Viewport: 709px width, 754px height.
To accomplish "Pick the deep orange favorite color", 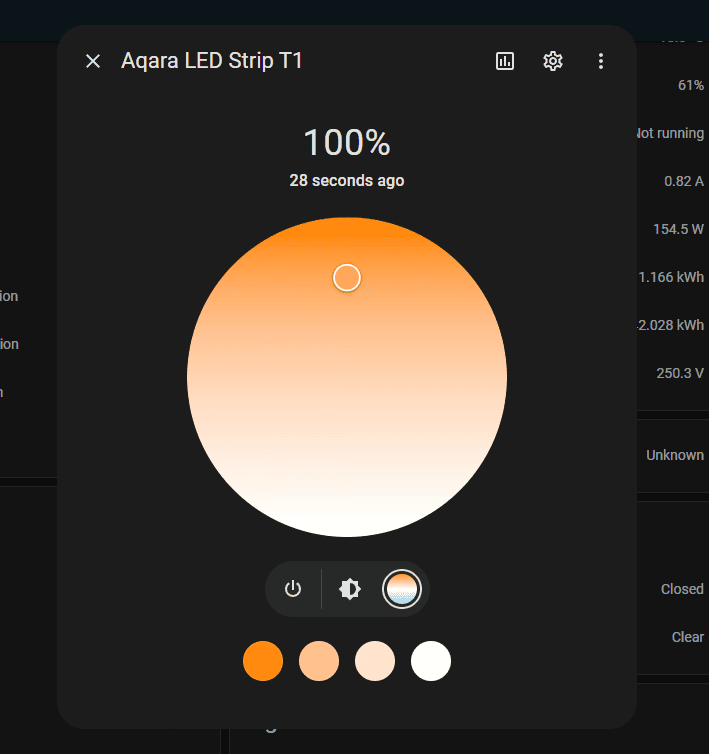I will (263, 661).
